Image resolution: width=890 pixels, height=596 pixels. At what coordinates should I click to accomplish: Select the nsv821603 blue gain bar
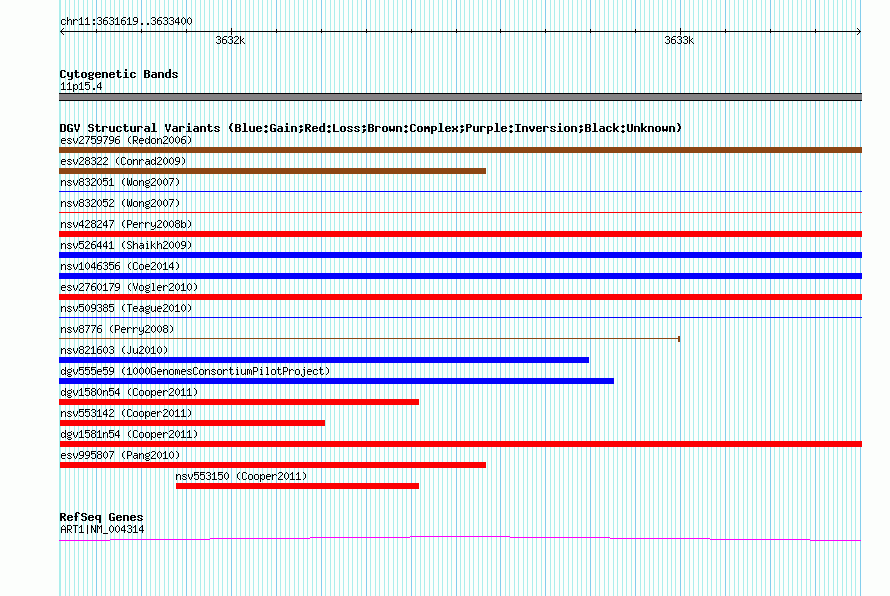pyautogui.click(x=324, y=360)
